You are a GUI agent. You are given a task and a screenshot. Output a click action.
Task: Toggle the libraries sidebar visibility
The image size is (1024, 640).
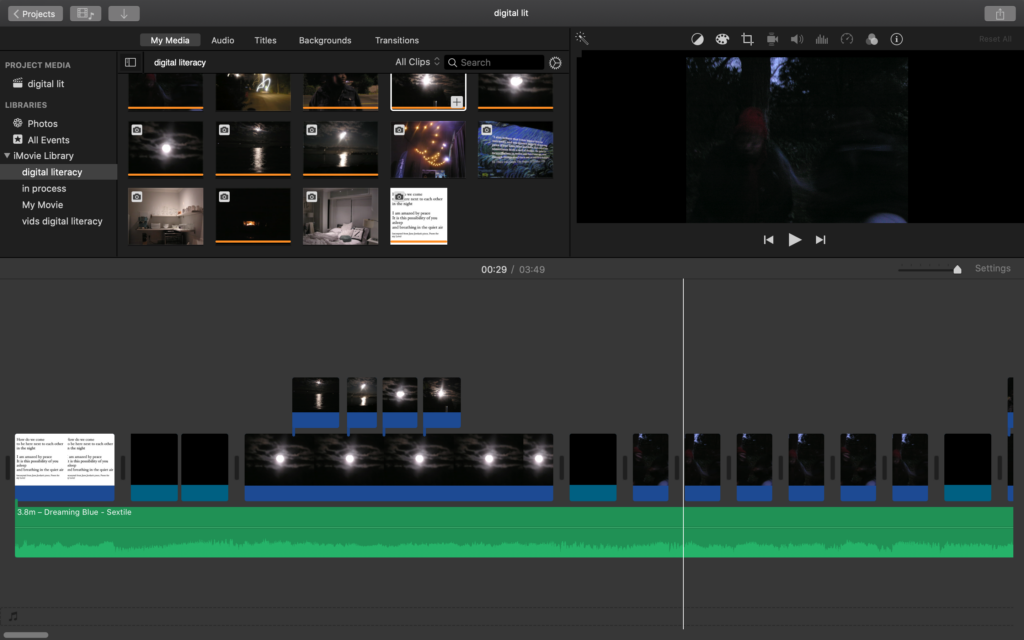[130, 62]
